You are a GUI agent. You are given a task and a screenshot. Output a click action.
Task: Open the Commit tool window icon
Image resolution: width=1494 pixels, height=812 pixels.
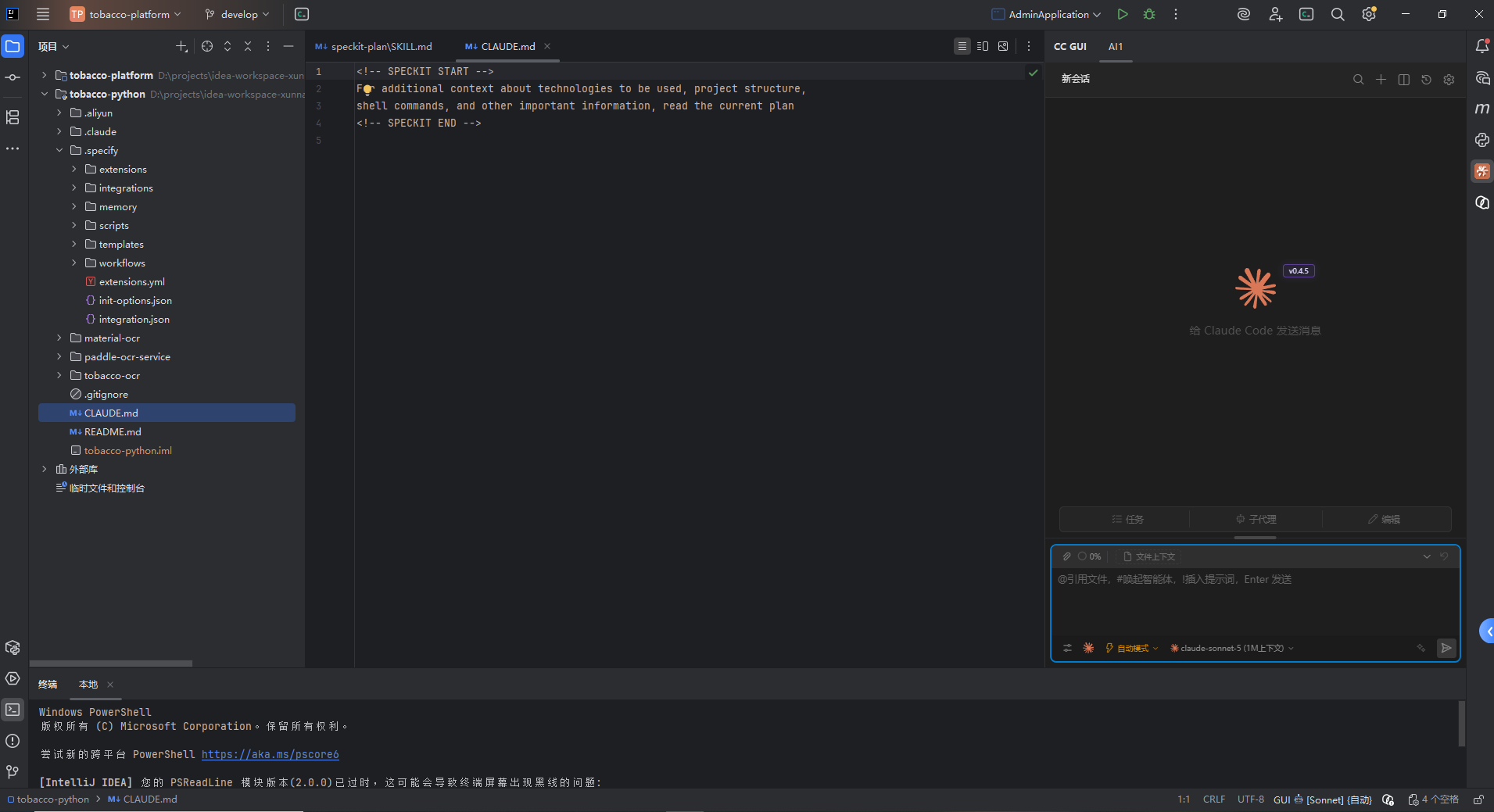(13, 77)
